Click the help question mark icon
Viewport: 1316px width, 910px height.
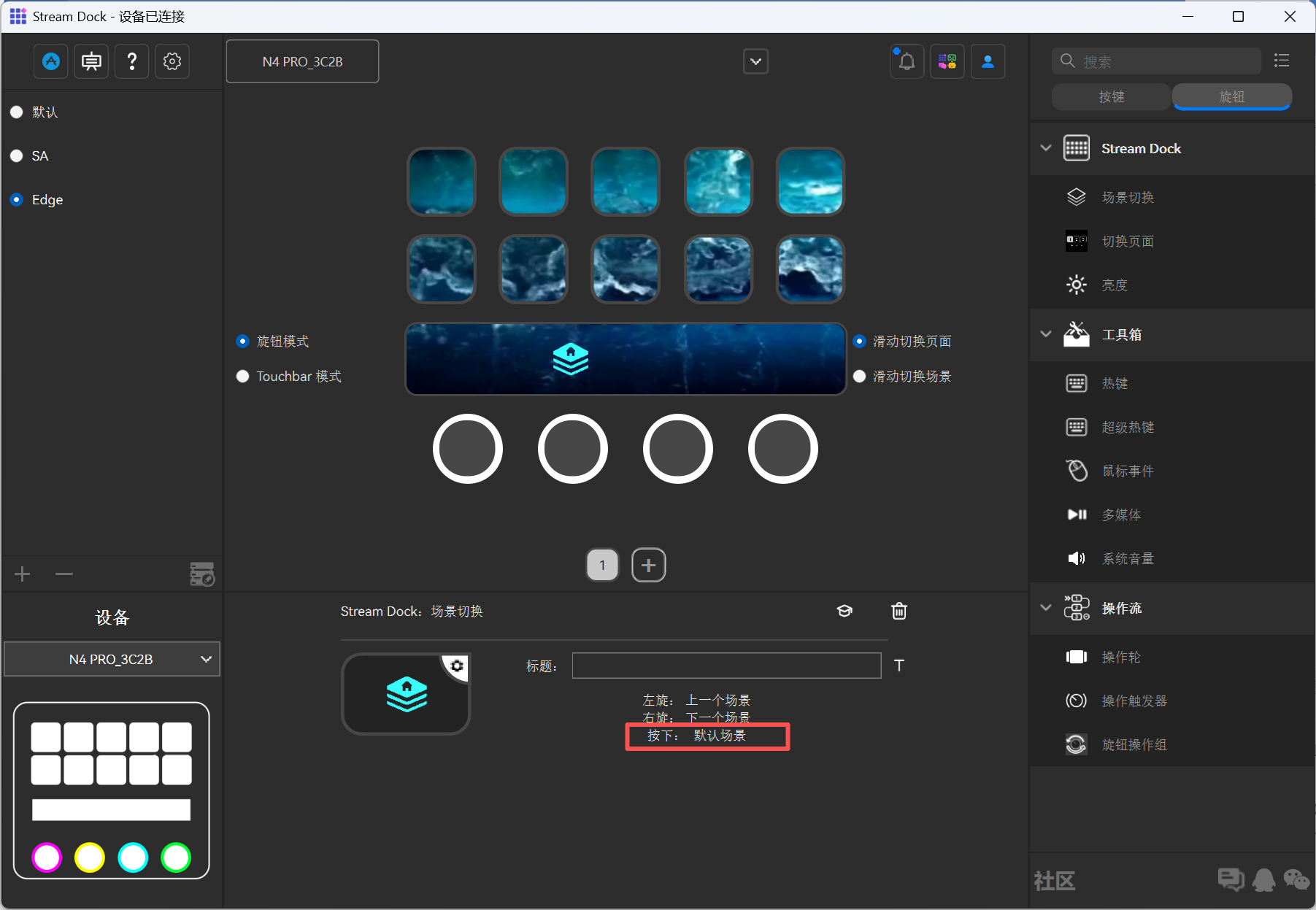coord(132,61)
